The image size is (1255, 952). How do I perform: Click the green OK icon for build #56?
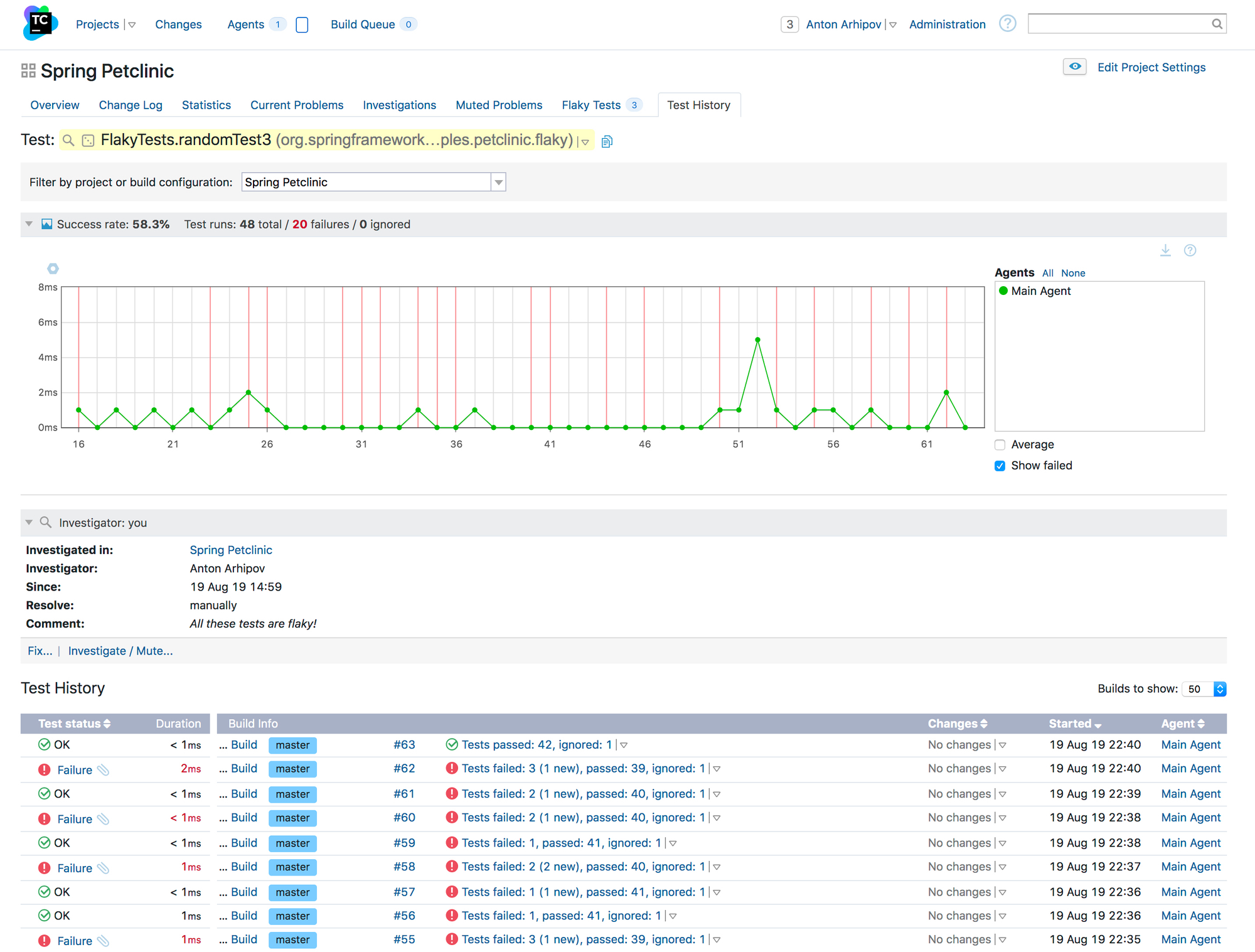pyautogui.click(x=44, y=915)
